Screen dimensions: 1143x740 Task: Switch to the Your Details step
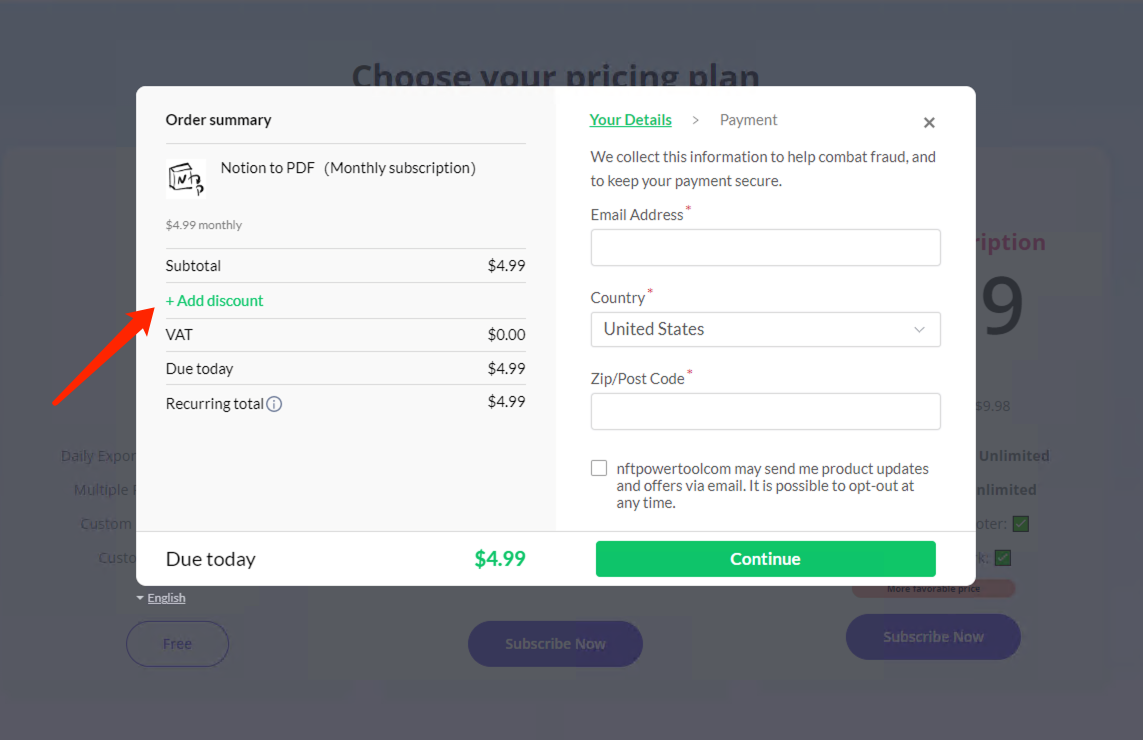[x=631, y=120]
